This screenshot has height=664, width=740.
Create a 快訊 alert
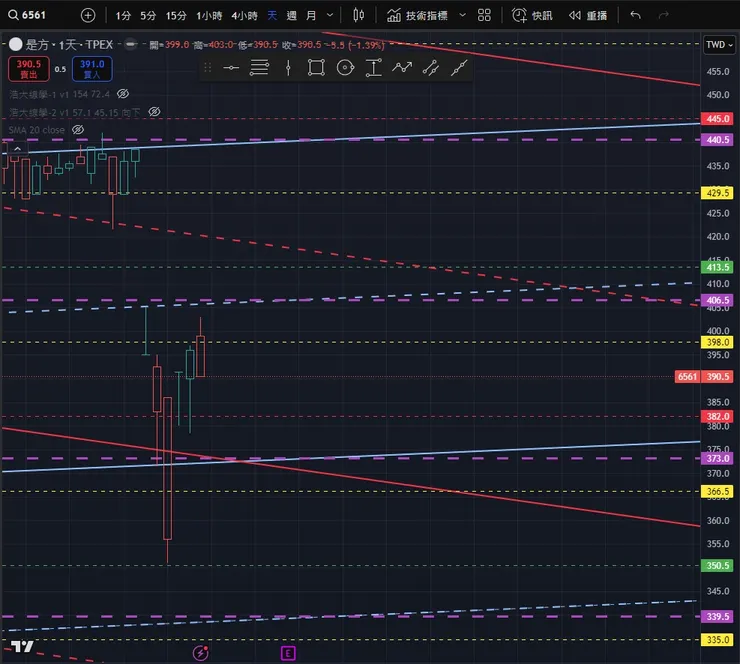(x=532, y=16)
